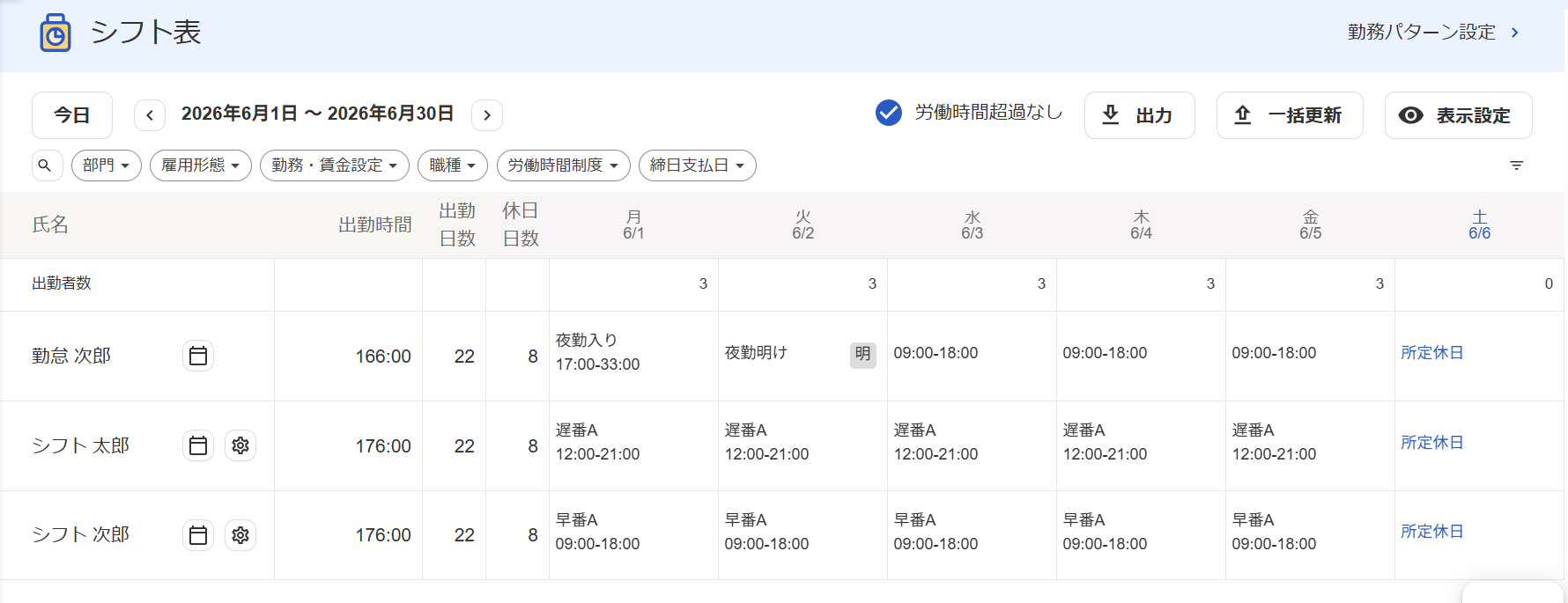Screen dimensions: 1568x603
Task: Click the 土 6/6 column header
Action: [x=1480, y=225]
